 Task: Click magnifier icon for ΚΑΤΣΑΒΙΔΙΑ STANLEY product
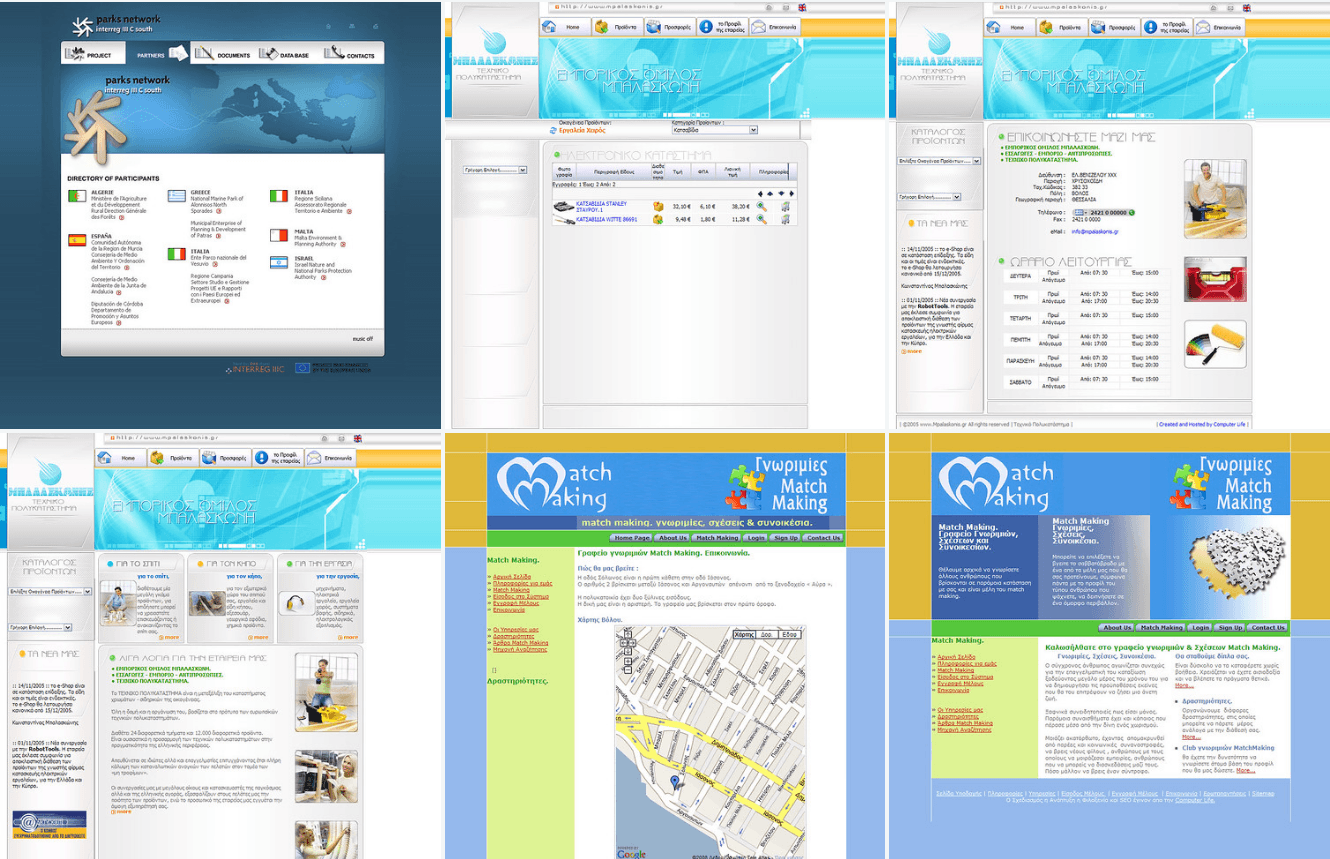coord(761,206)
